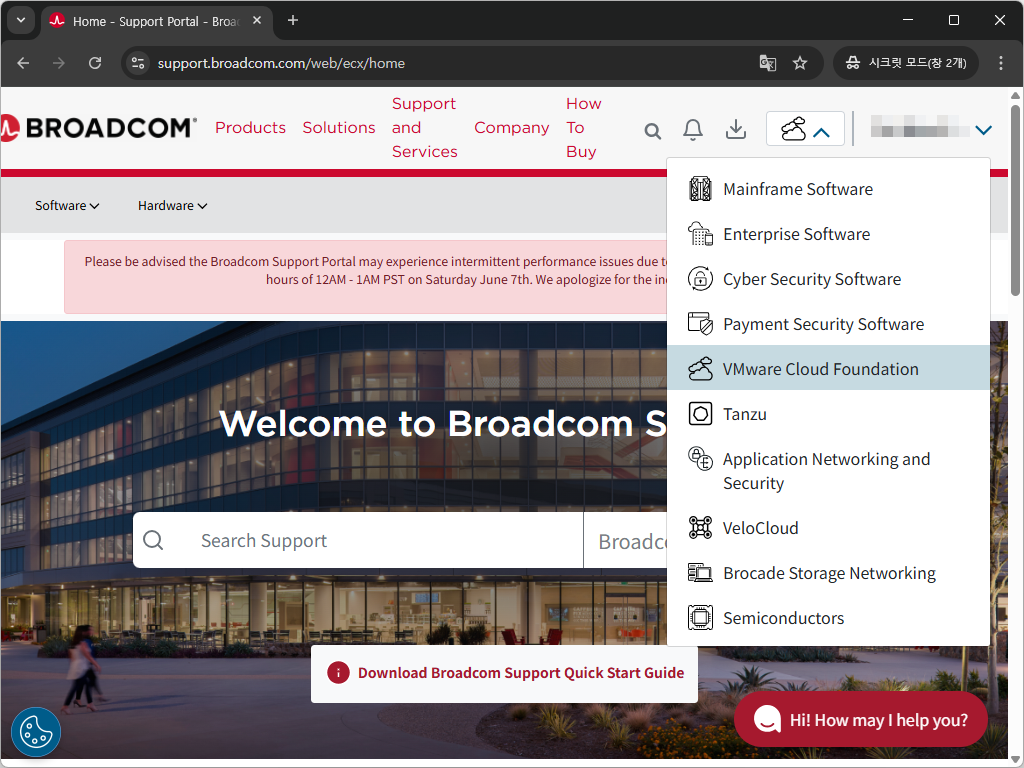The image size is (1024, 768).
Task: Select Mainframe Software from the menu
Action: coord(828,189)
